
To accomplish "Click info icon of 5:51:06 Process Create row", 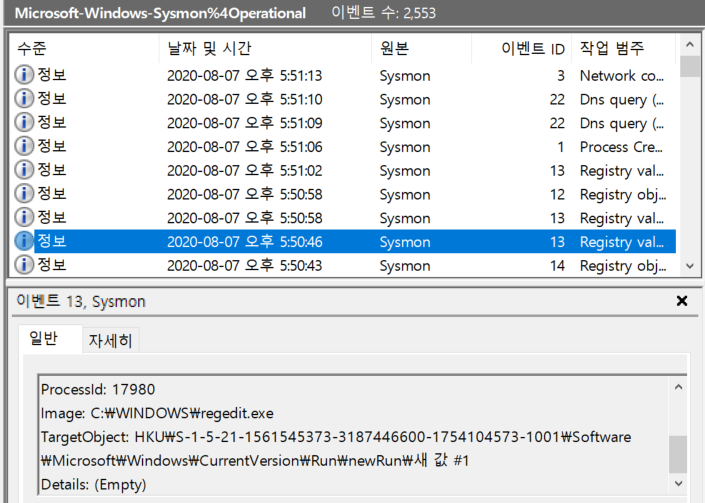I will click(24, 146).
